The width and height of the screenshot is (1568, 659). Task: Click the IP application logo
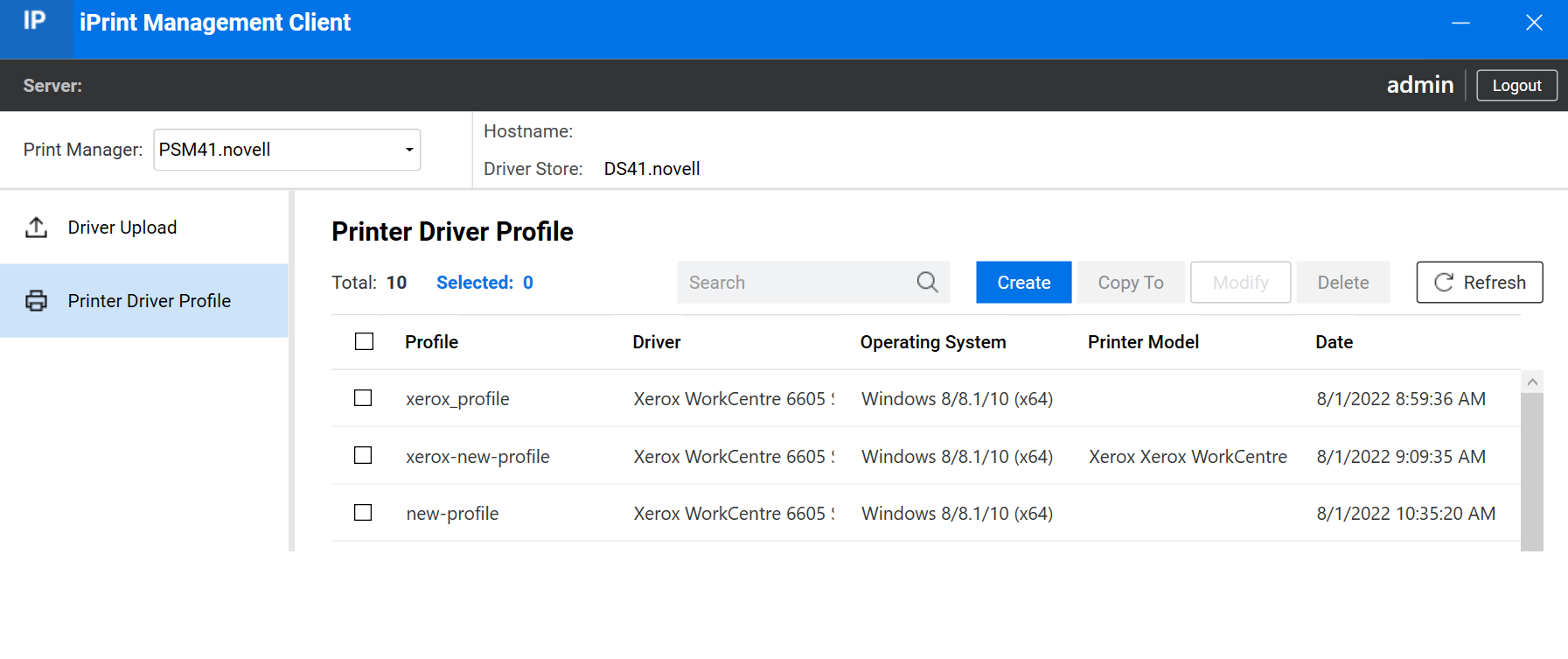pos(35,21)
